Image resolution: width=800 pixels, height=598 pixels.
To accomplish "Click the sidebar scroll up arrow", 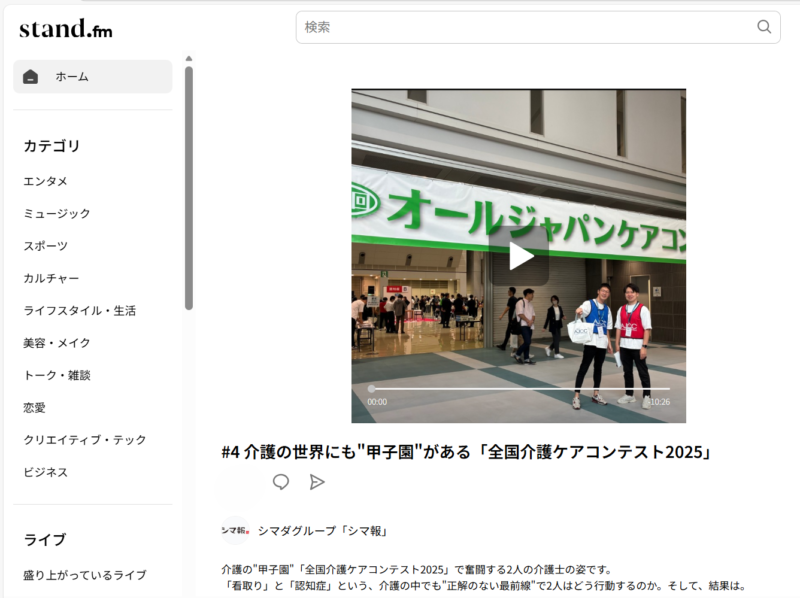I will [x=189, y=58].
